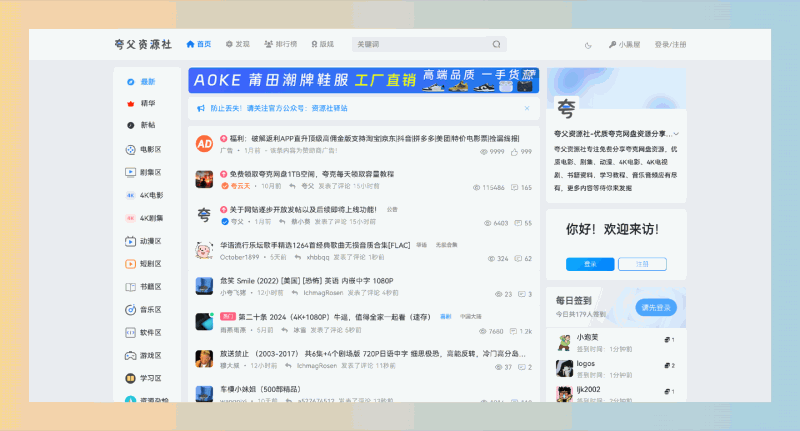Open the 免费领取夸克网盘1TB空间 post

pos(312,174)
